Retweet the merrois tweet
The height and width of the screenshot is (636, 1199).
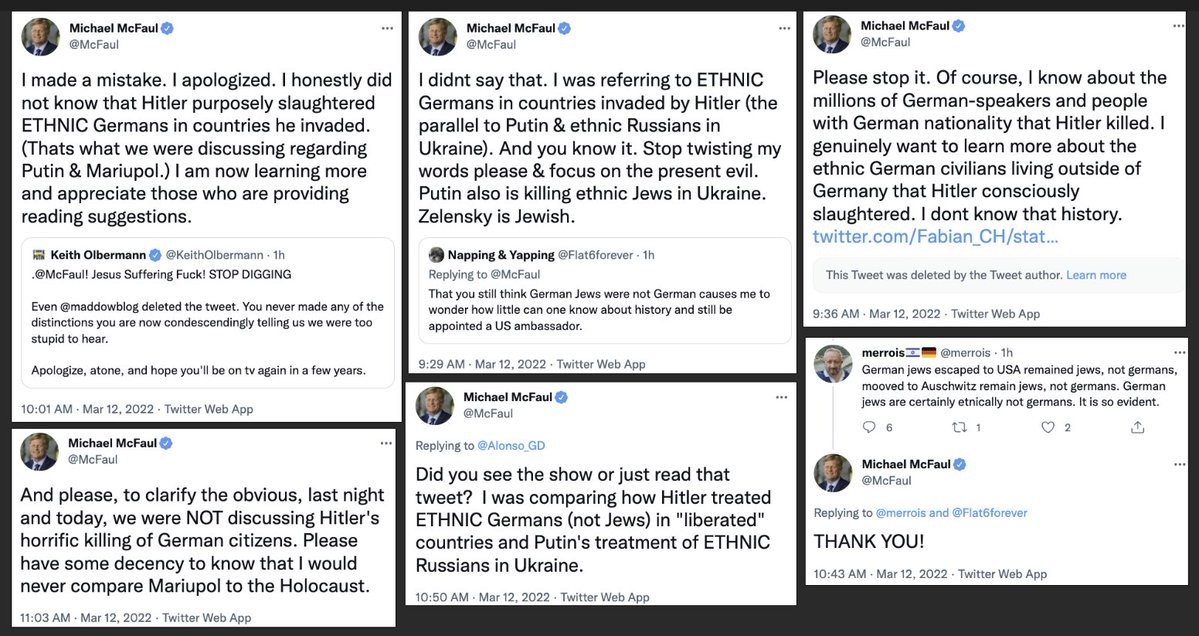click(958, 427)
